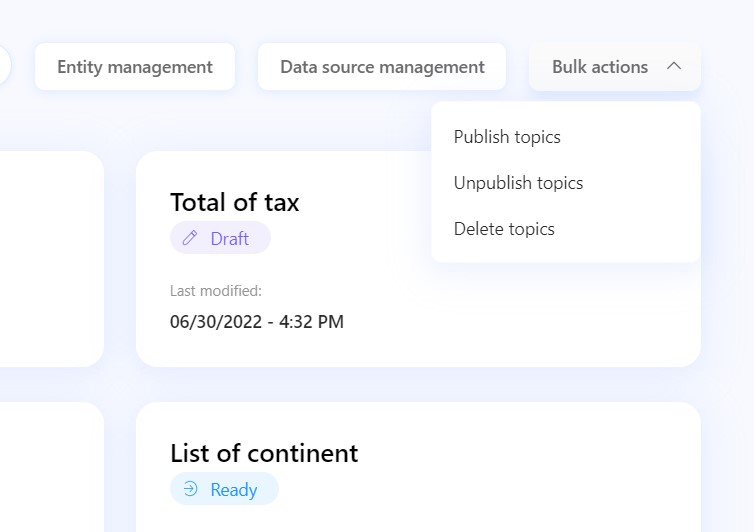Open the List of continent topic title
Screen dimensions: 754x532
click(x=264, y=453)
